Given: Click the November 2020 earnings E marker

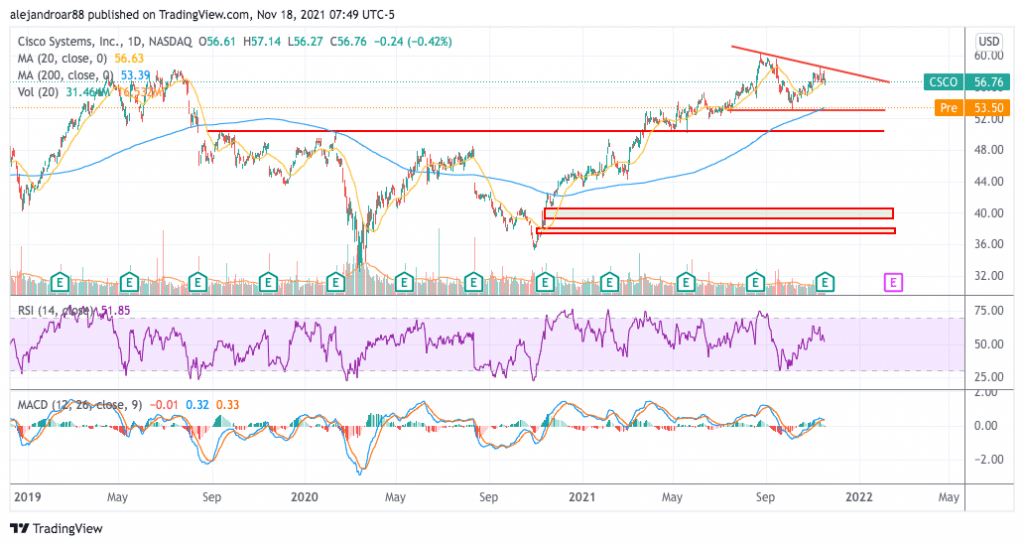Looking at the screenshot, I should coord(545,282).
